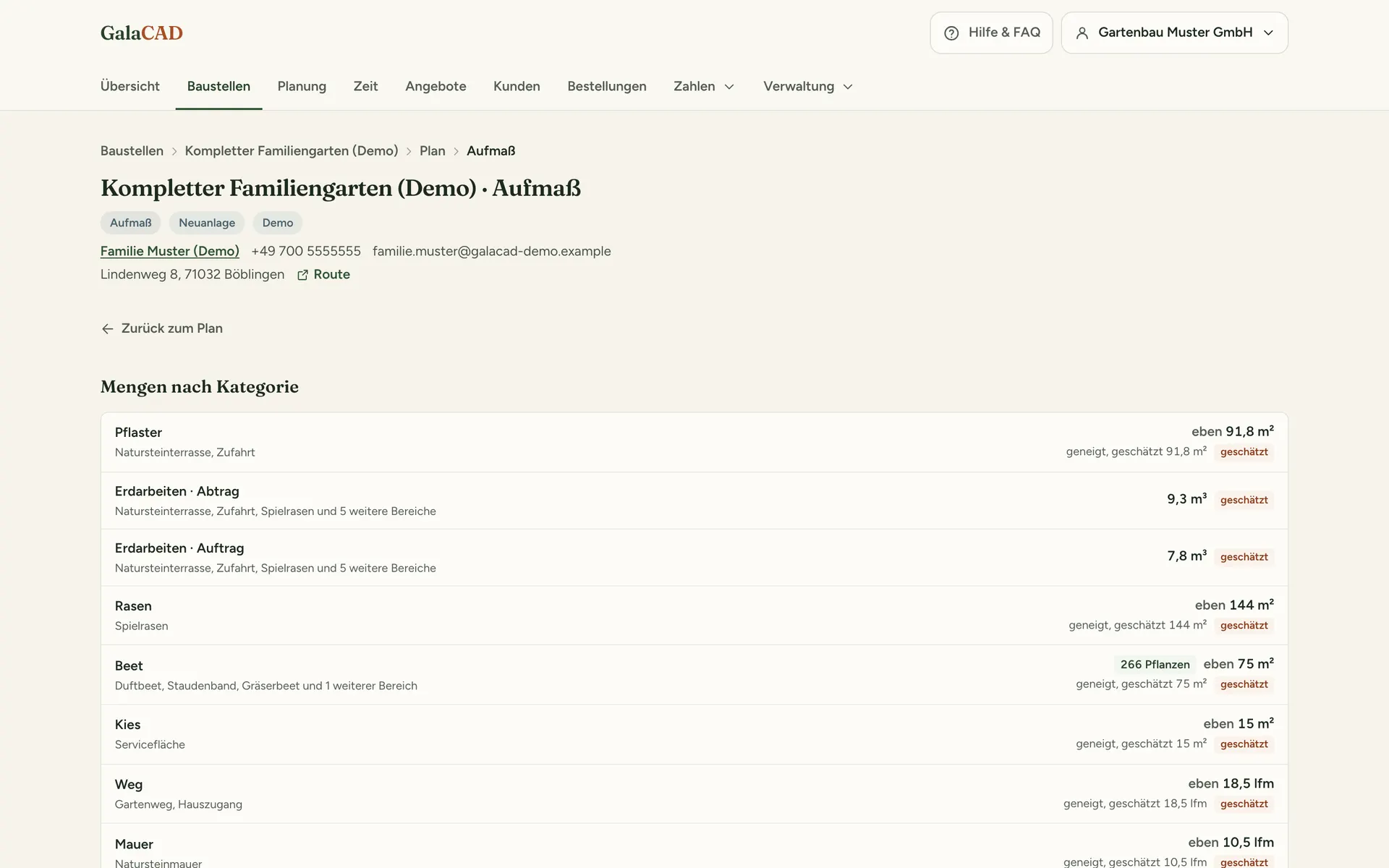This screenshot has height=868, width=1389.
Task: Open the Hilfe & FAQ button
Action: 991,33
